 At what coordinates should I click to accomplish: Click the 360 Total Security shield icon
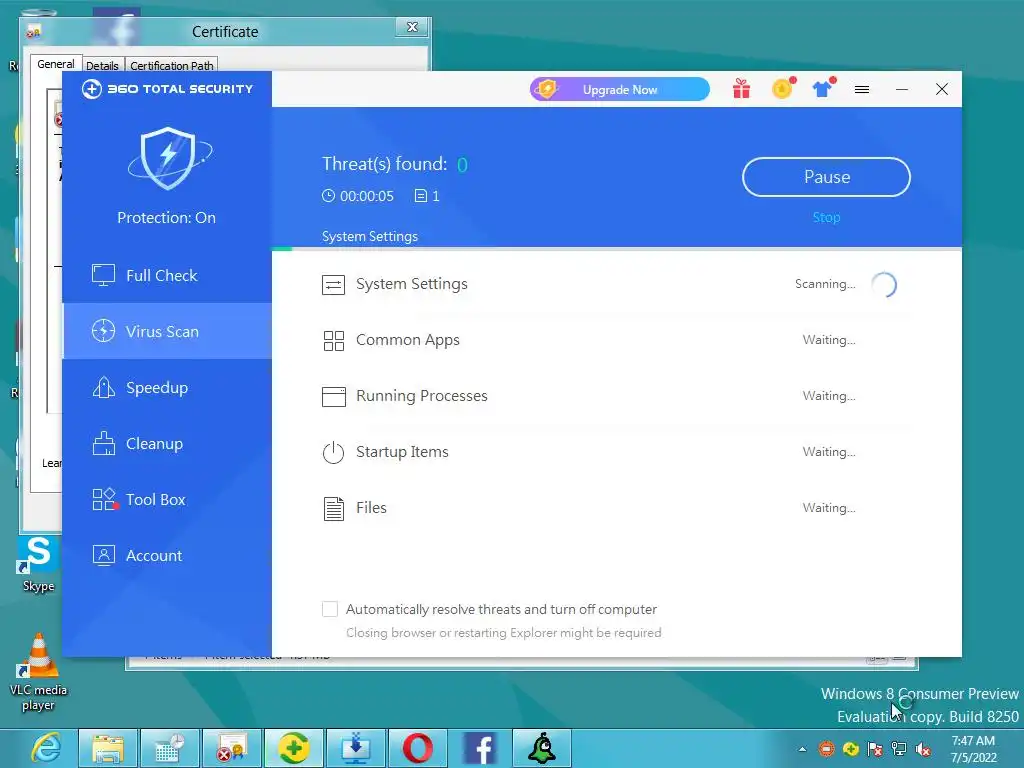[x=168, y=159]
